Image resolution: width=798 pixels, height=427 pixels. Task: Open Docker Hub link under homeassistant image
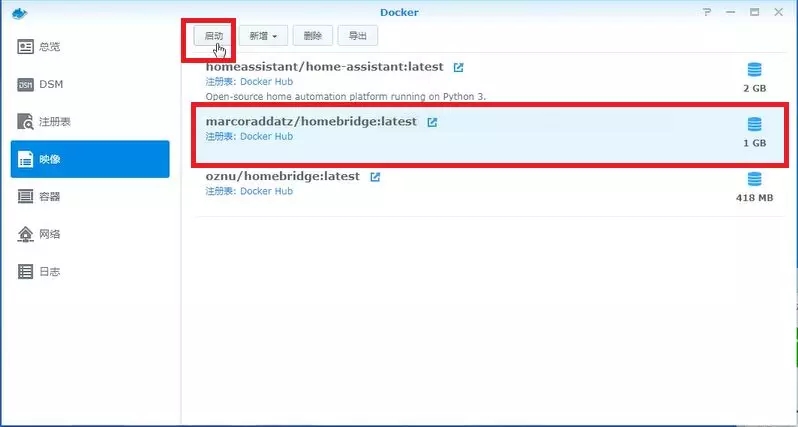tap(266, 81)
